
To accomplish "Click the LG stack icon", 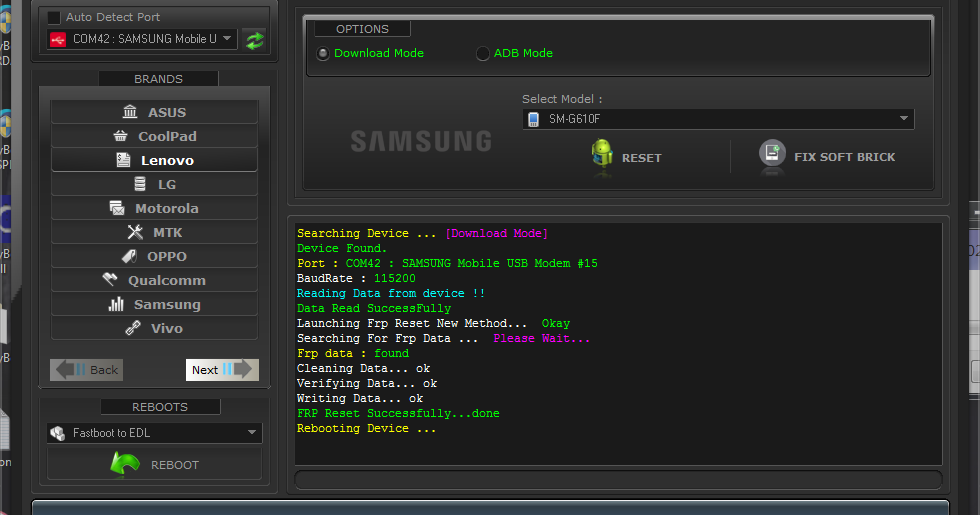I will pyautogui.click(x=140, y=184).
